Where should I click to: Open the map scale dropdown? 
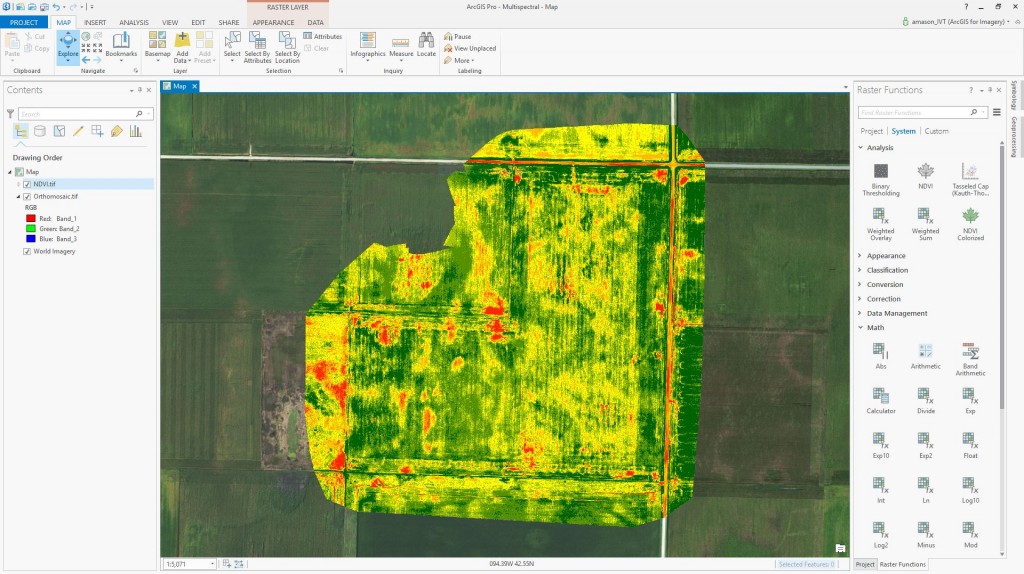(x=212, y=564)
